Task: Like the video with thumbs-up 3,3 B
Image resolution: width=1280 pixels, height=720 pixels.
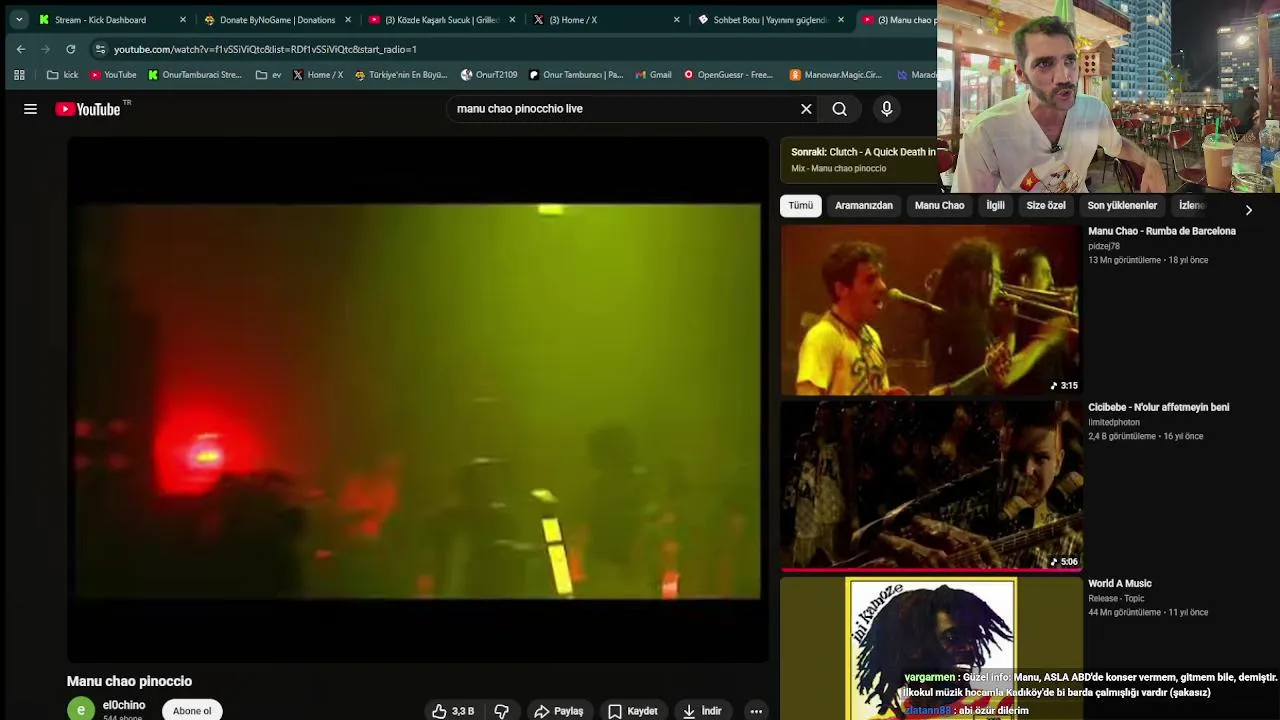Action: 454,711
